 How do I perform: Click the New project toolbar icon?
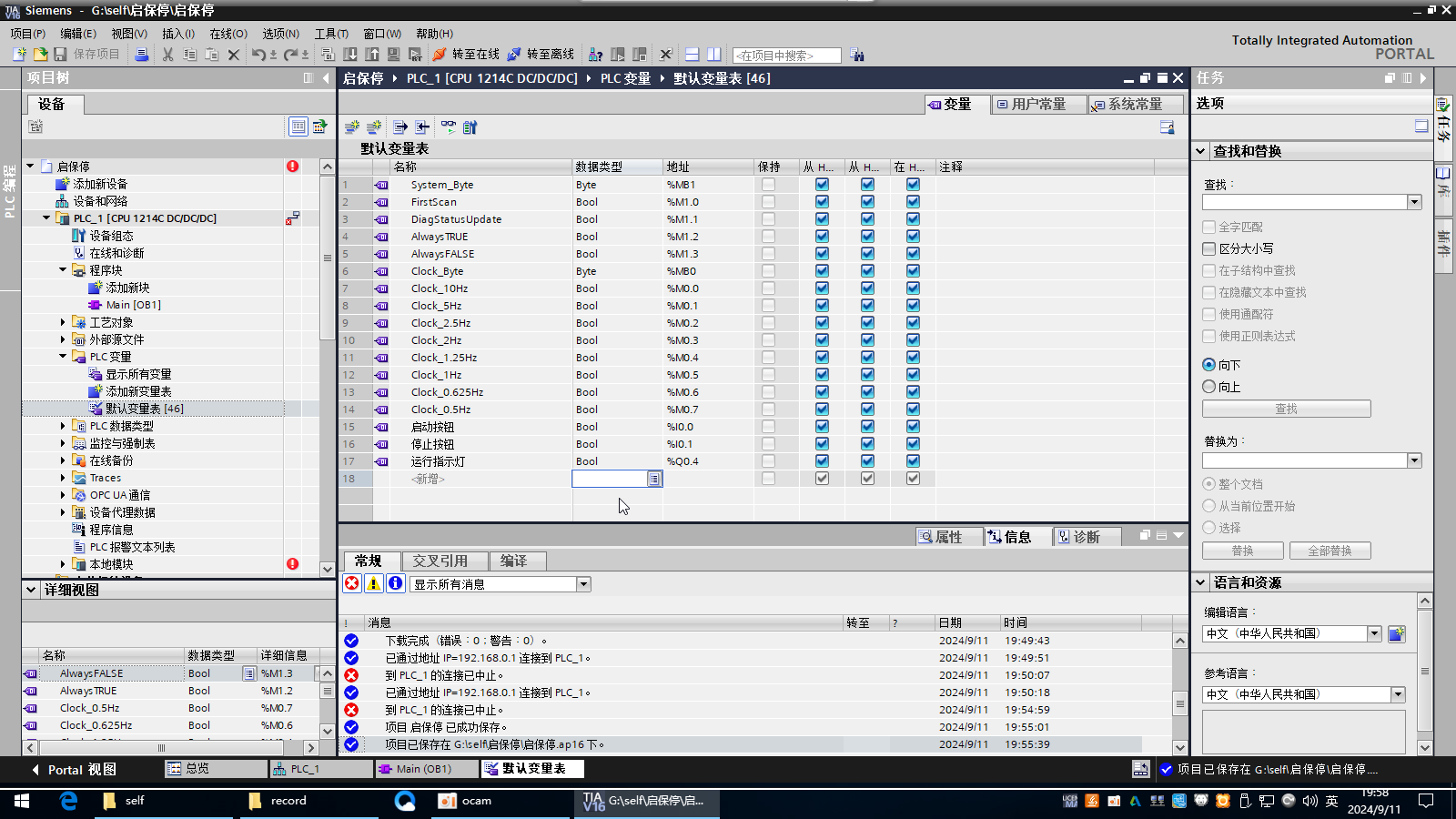19,55
